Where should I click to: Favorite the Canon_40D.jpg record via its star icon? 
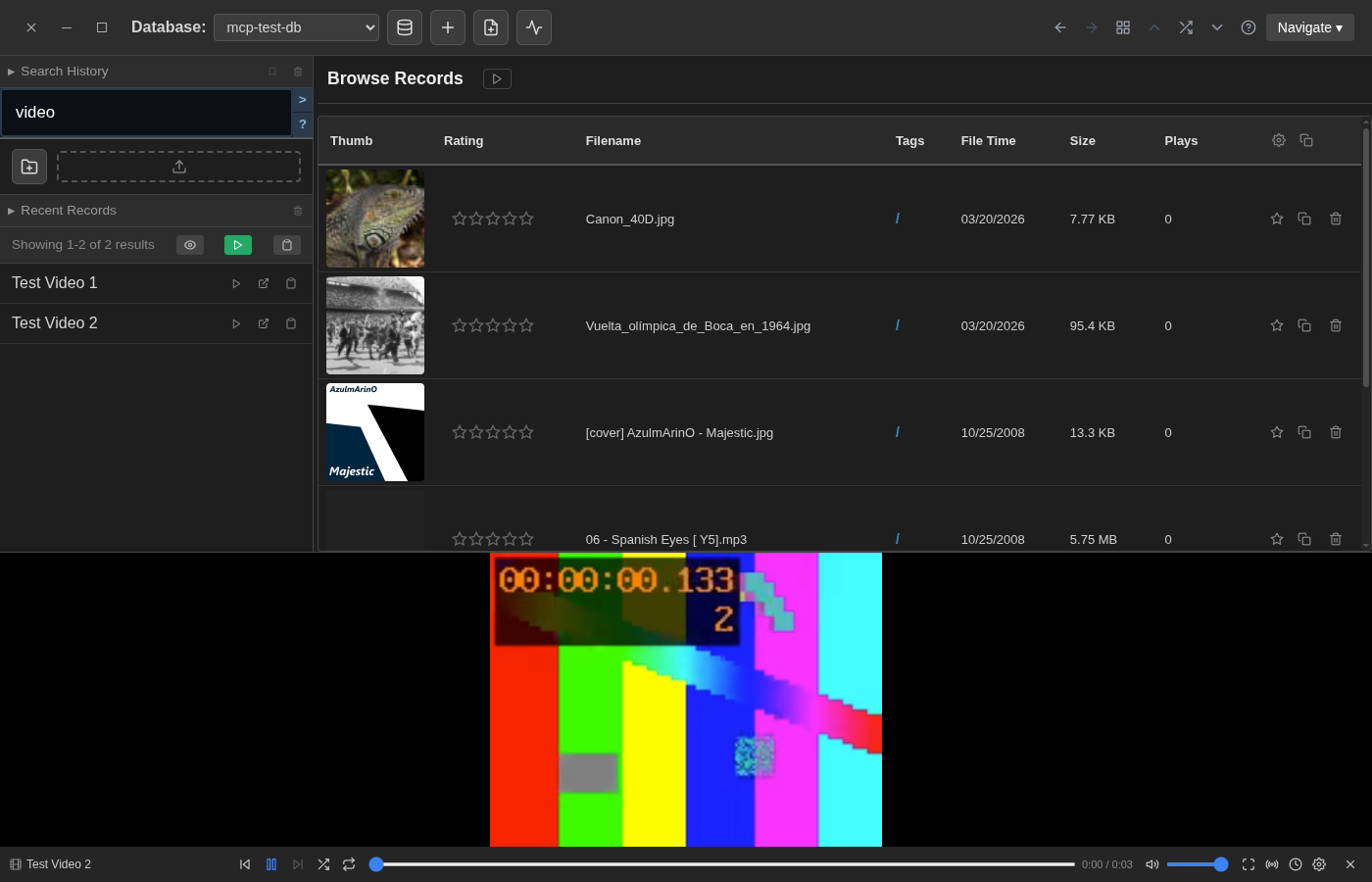pos(1277,219)
